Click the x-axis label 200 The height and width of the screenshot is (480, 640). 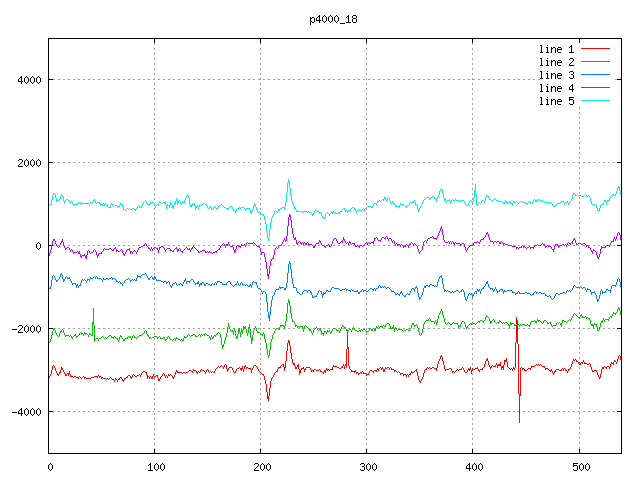point(262,467)
